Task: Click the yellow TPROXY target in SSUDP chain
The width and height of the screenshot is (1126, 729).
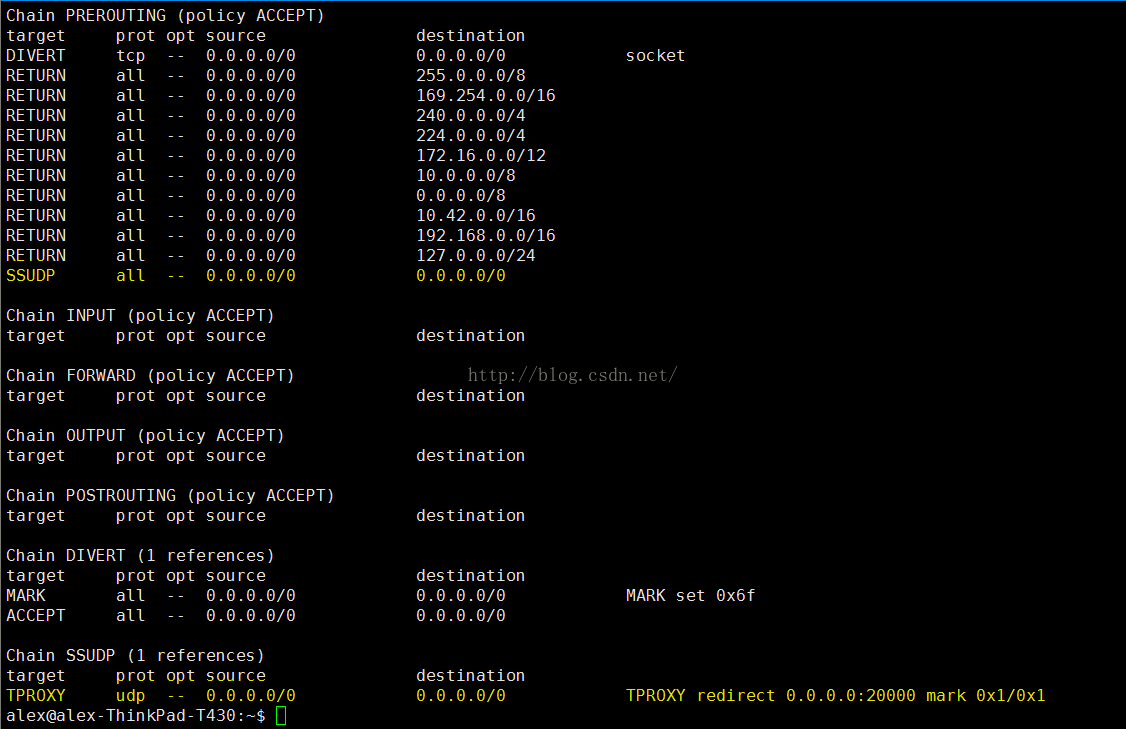Action: pyautogui.click(x=35, y=696)
